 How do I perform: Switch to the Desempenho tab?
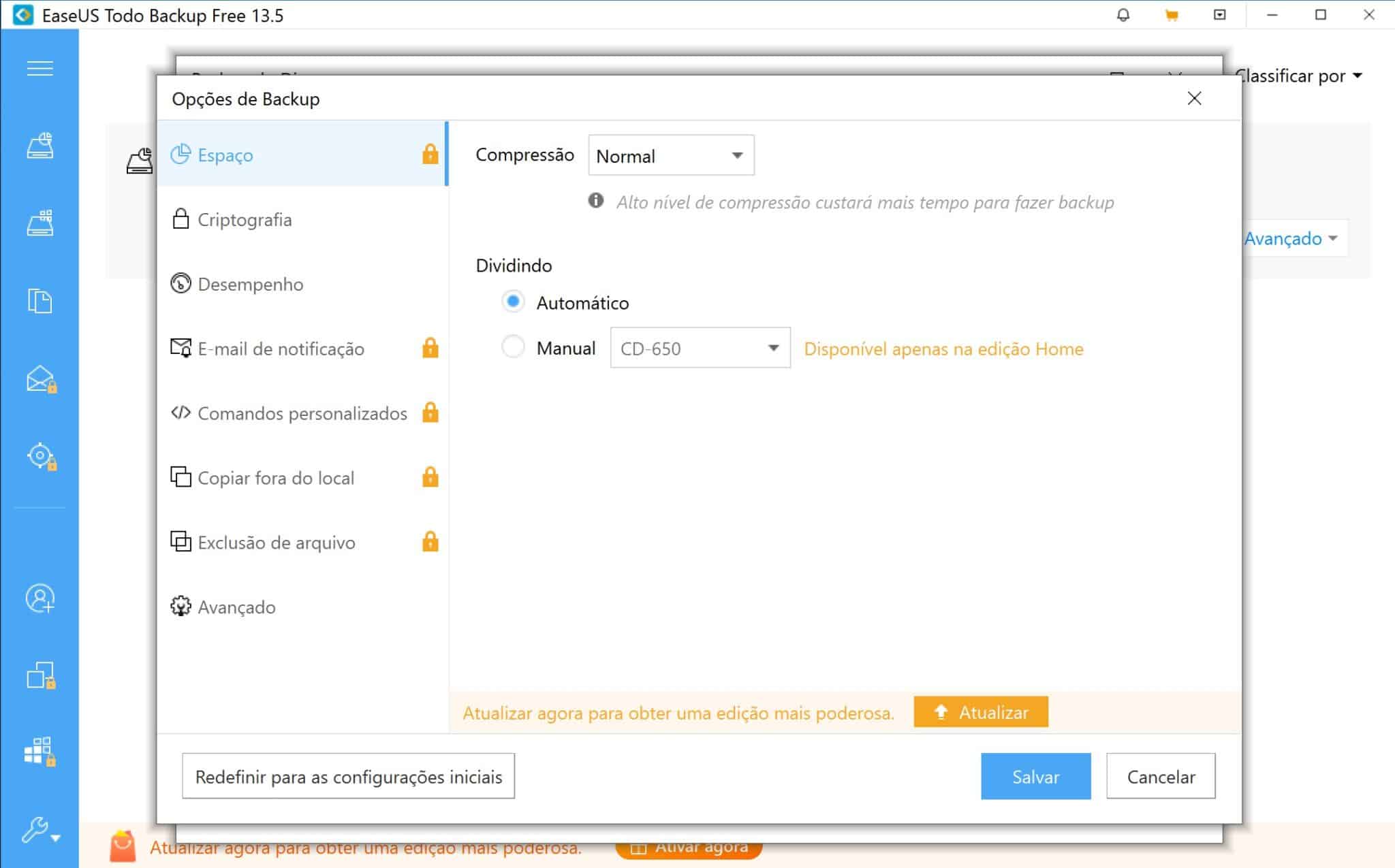(x=250, y=285)
